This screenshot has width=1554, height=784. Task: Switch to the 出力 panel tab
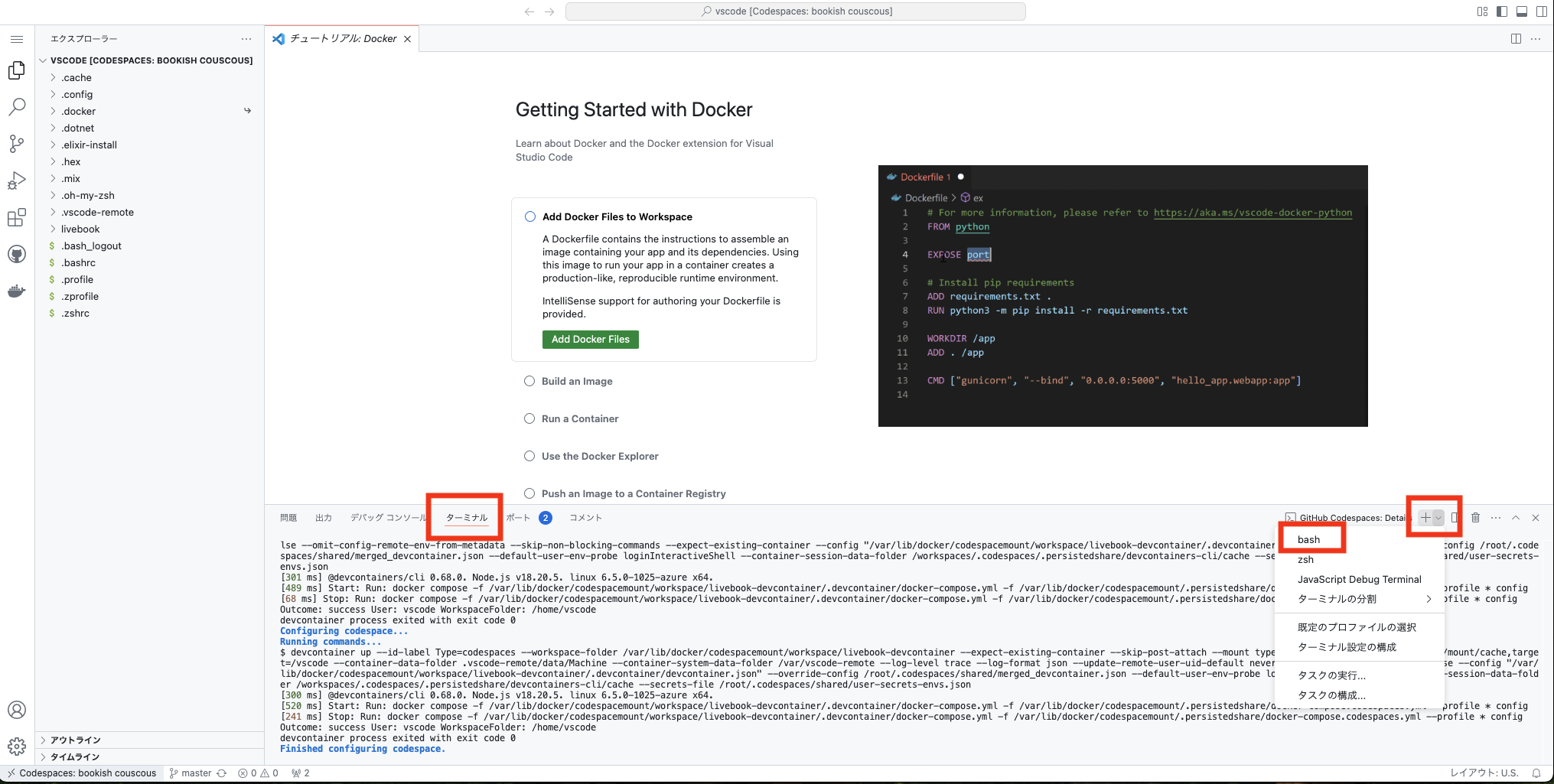click(324, 518)
